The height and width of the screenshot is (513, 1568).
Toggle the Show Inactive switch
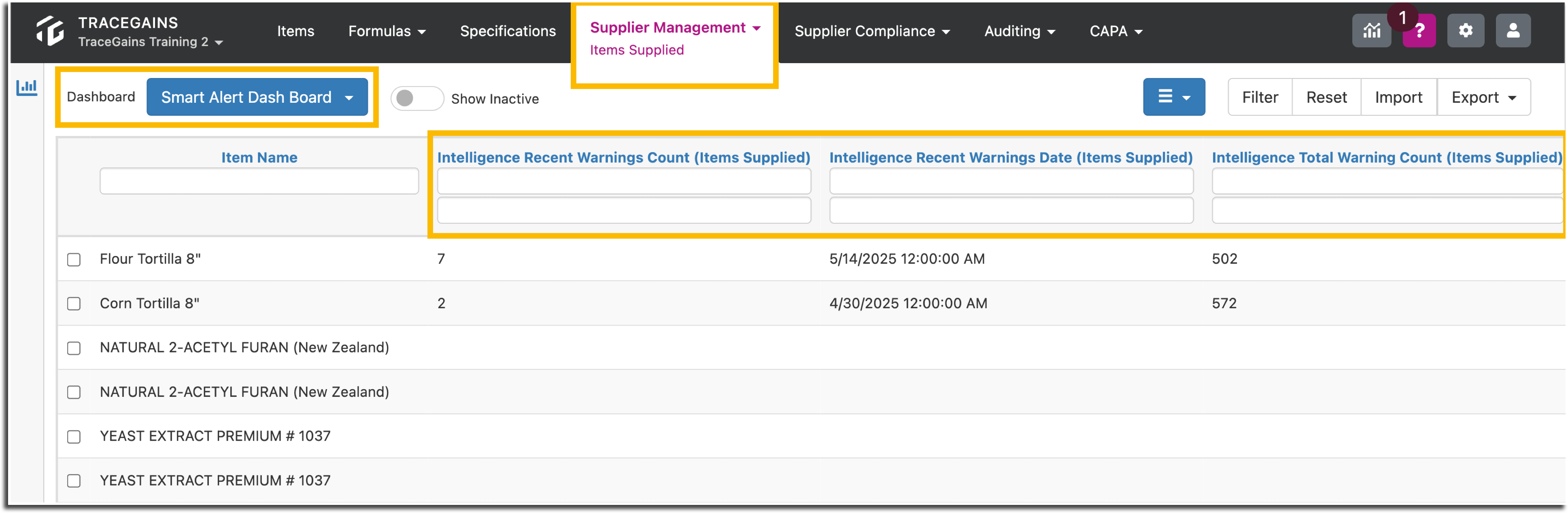coord(416,99)
